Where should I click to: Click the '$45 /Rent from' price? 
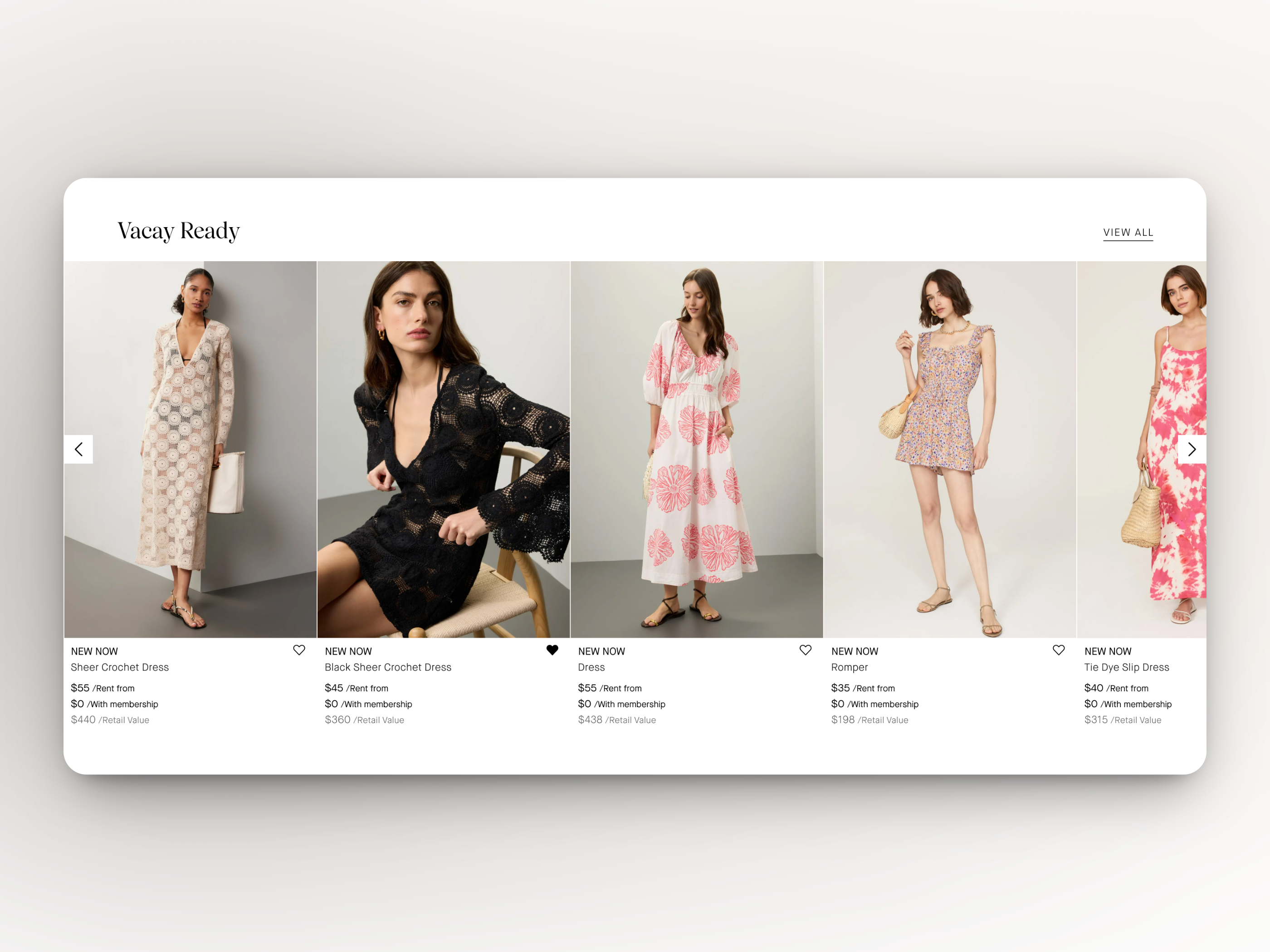(357, 688)
